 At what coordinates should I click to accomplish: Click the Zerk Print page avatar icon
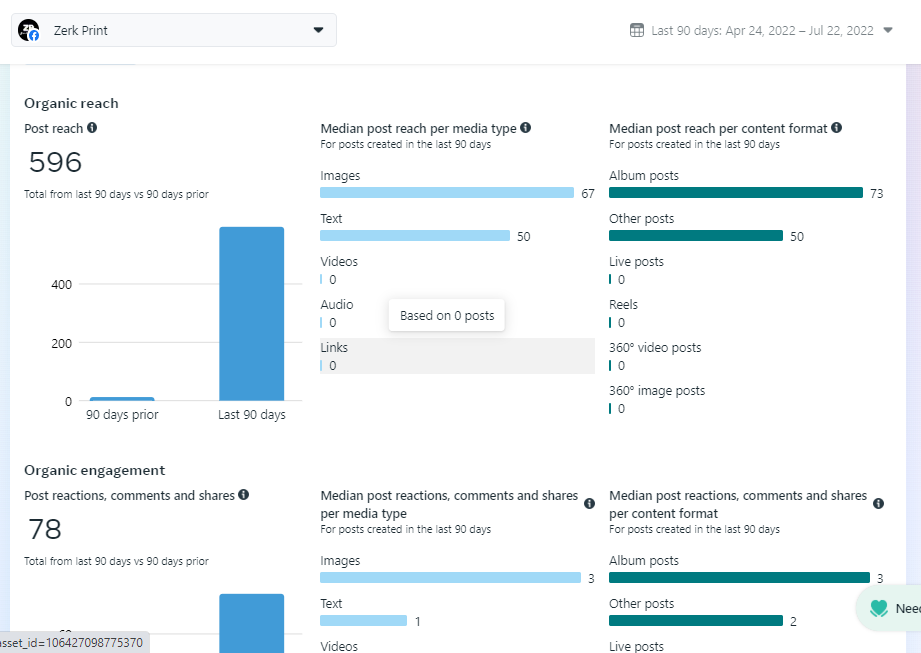29,30
